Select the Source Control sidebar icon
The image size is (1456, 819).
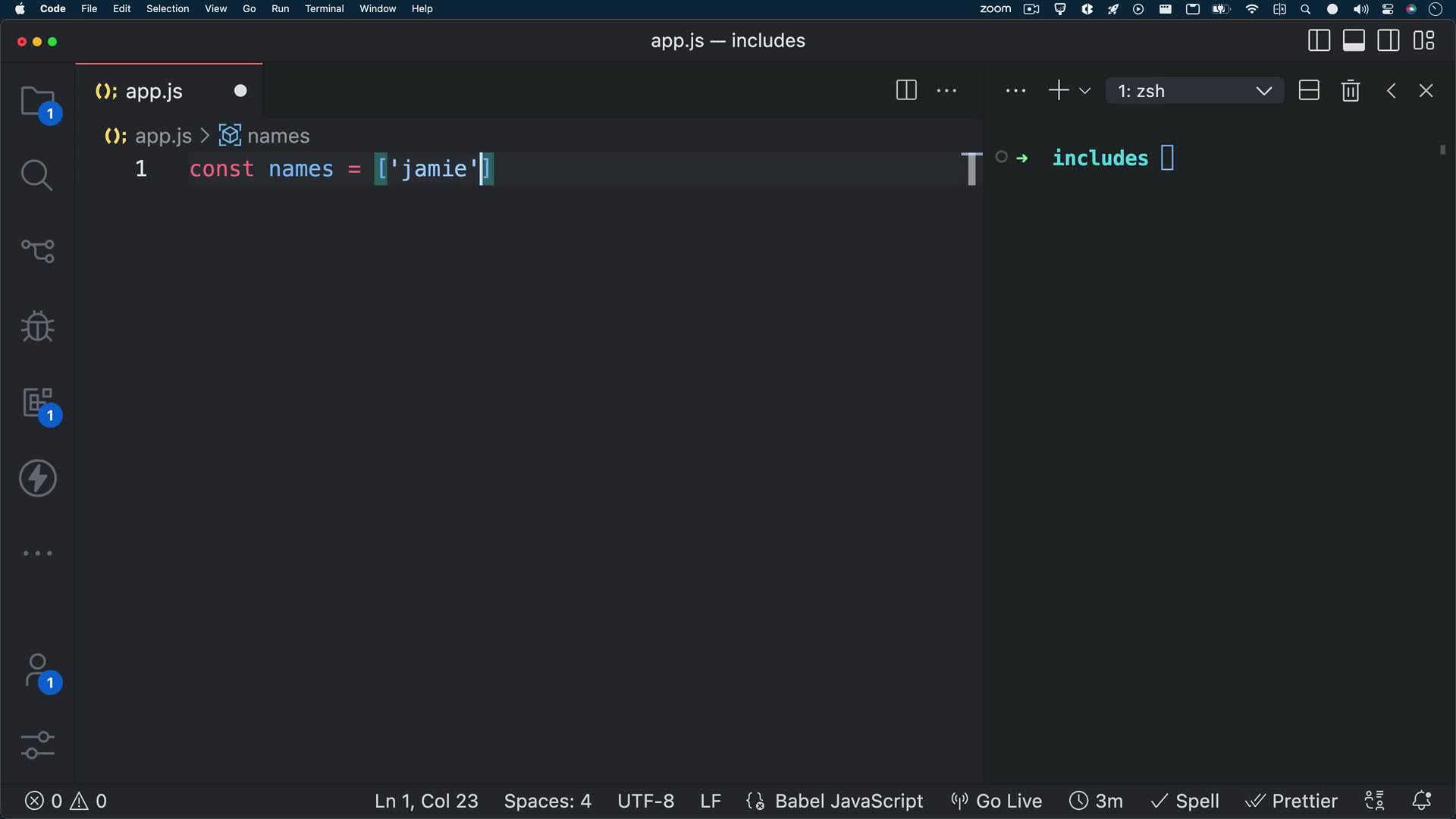pos(37,251)
